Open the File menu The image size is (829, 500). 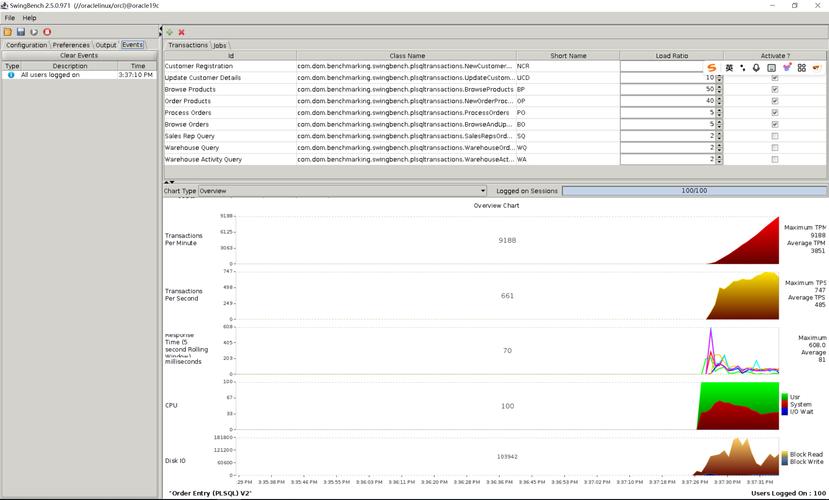pos(10,18)
